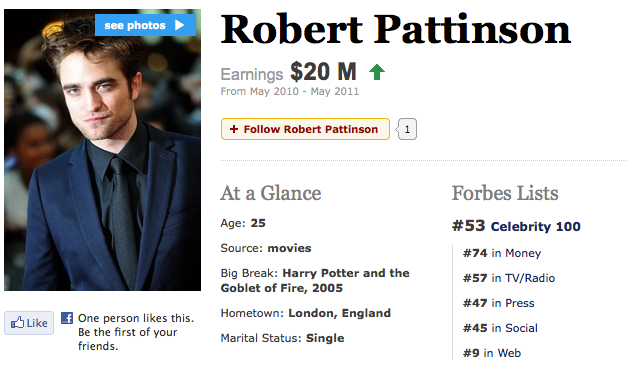Image resolution: width=632 pixels, height=370 pixels.
Task: Open the see photos banner
Action: point(146,25)
